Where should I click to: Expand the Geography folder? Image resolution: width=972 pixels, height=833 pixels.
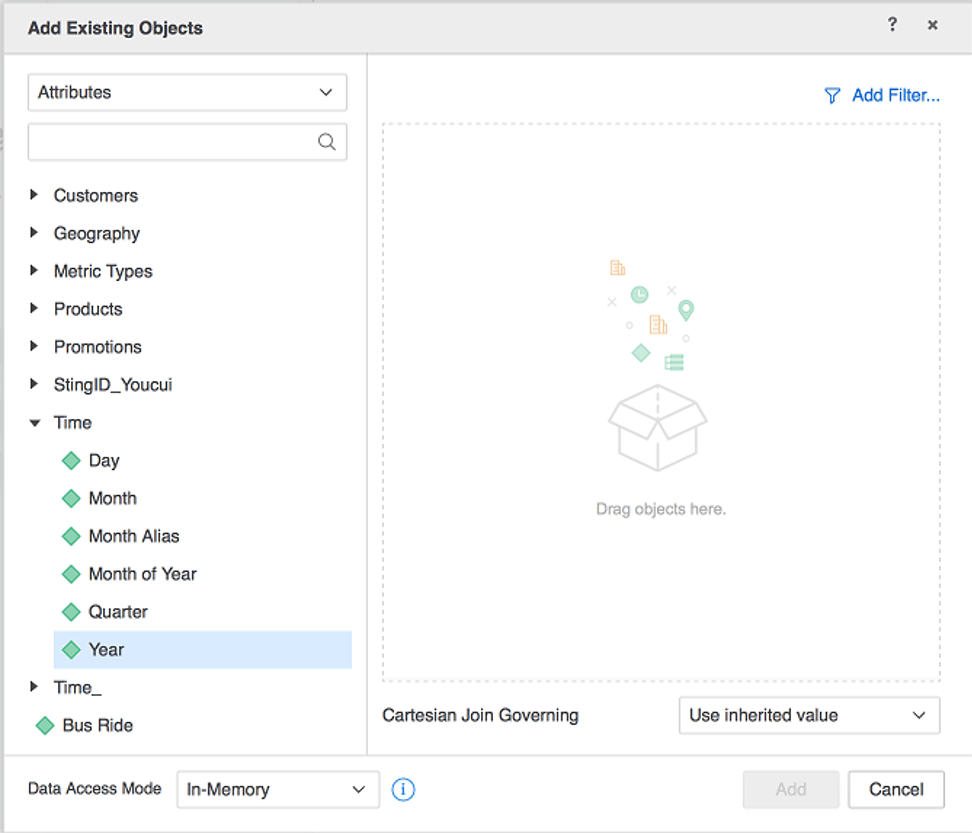35,233
